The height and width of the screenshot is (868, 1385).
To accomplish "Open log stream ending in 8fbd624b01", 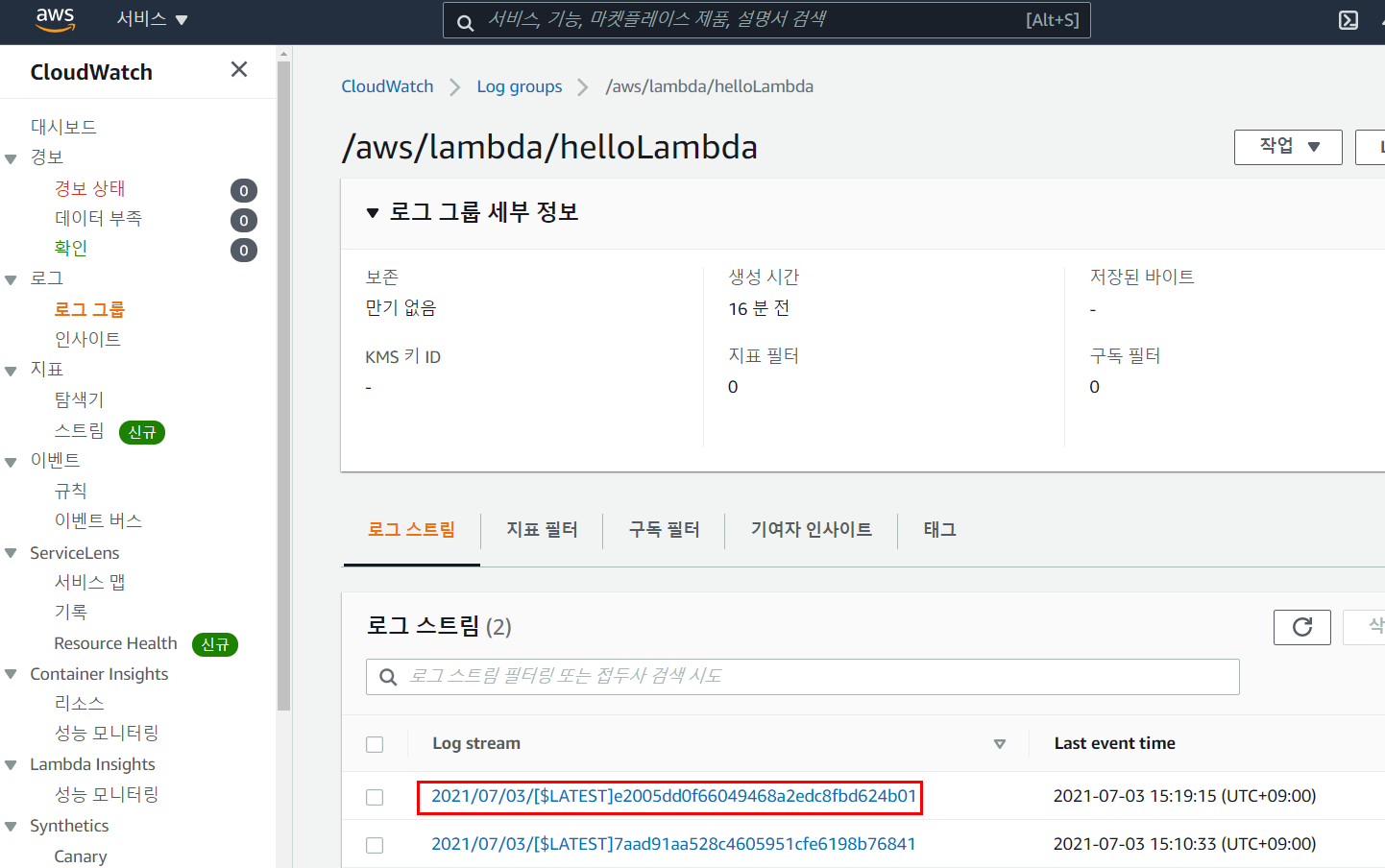I will [673, 796].
